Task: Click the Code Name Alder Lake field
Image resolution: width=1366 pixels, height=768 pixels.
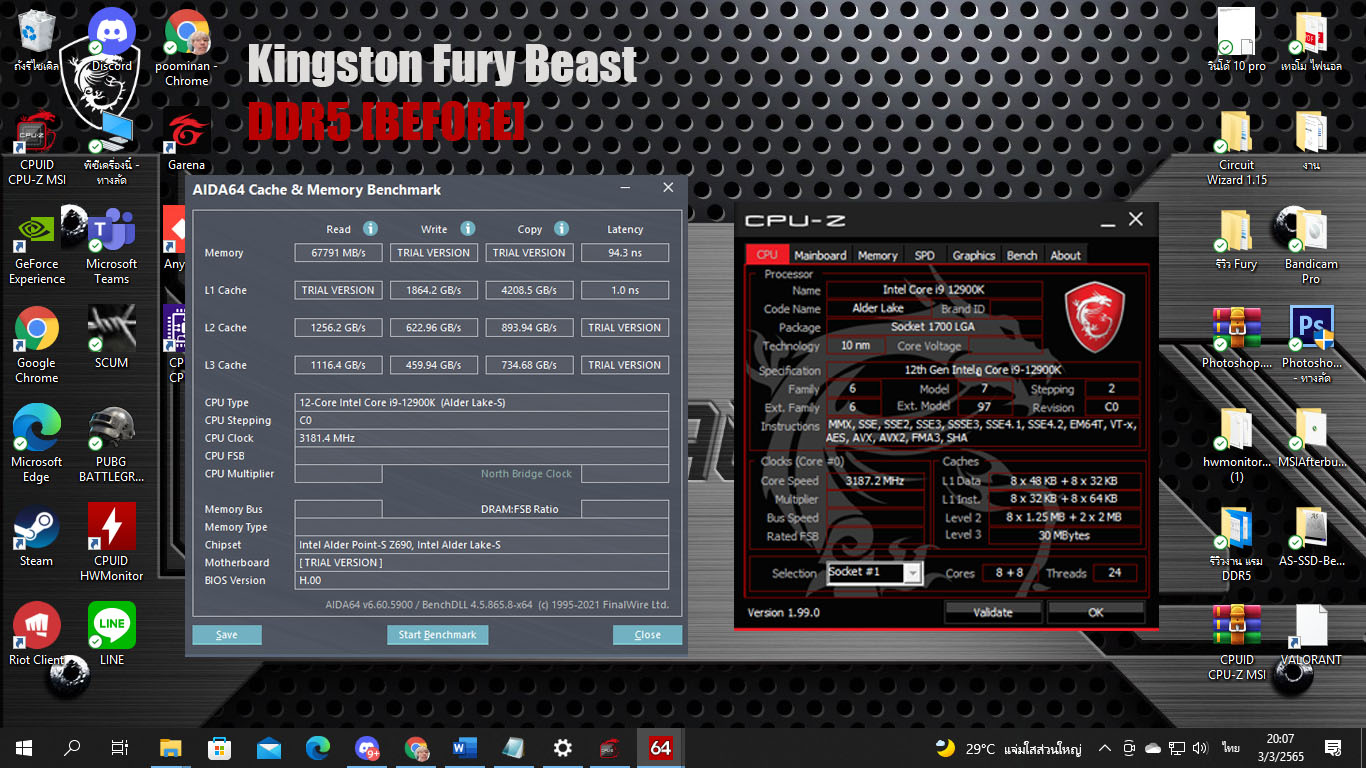Action: coord(878,309)
